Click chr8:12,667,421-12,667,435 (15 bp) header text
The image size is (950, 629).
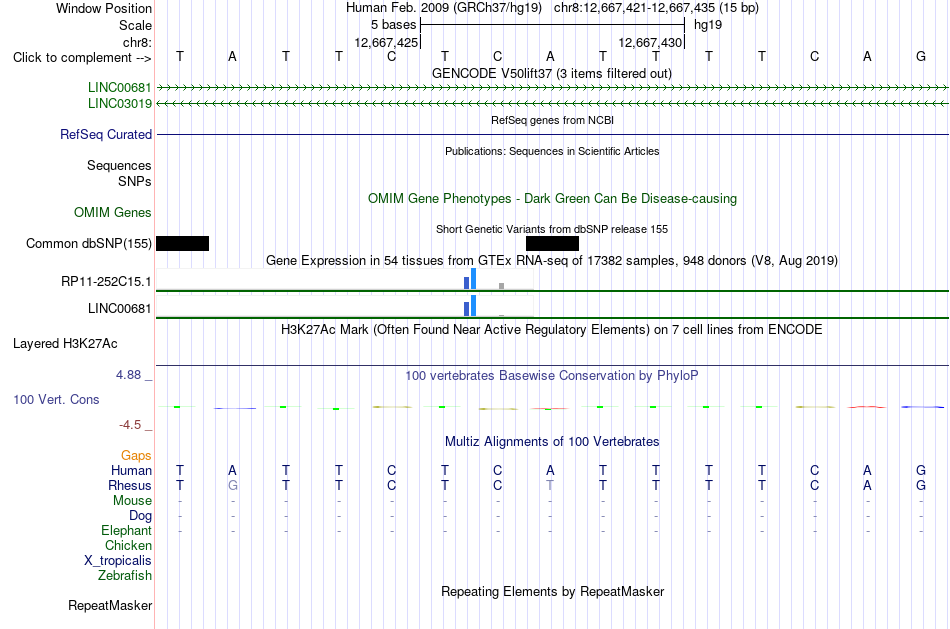[x=656, y=8]
